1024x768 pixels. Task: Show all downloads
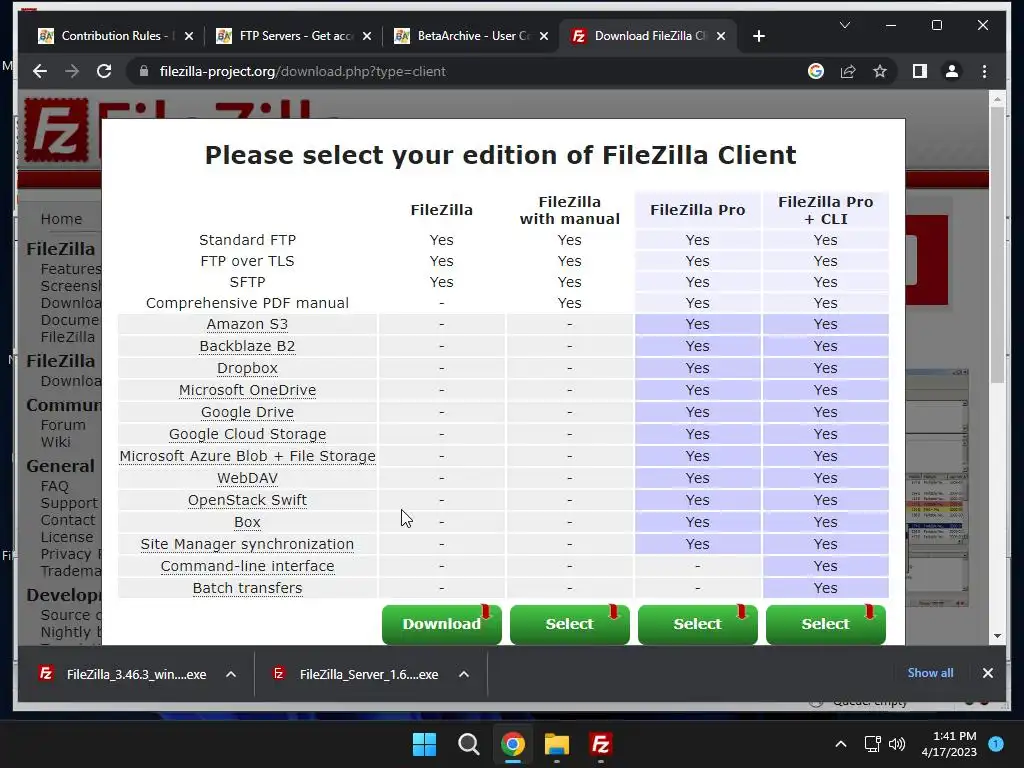(930, 673)
